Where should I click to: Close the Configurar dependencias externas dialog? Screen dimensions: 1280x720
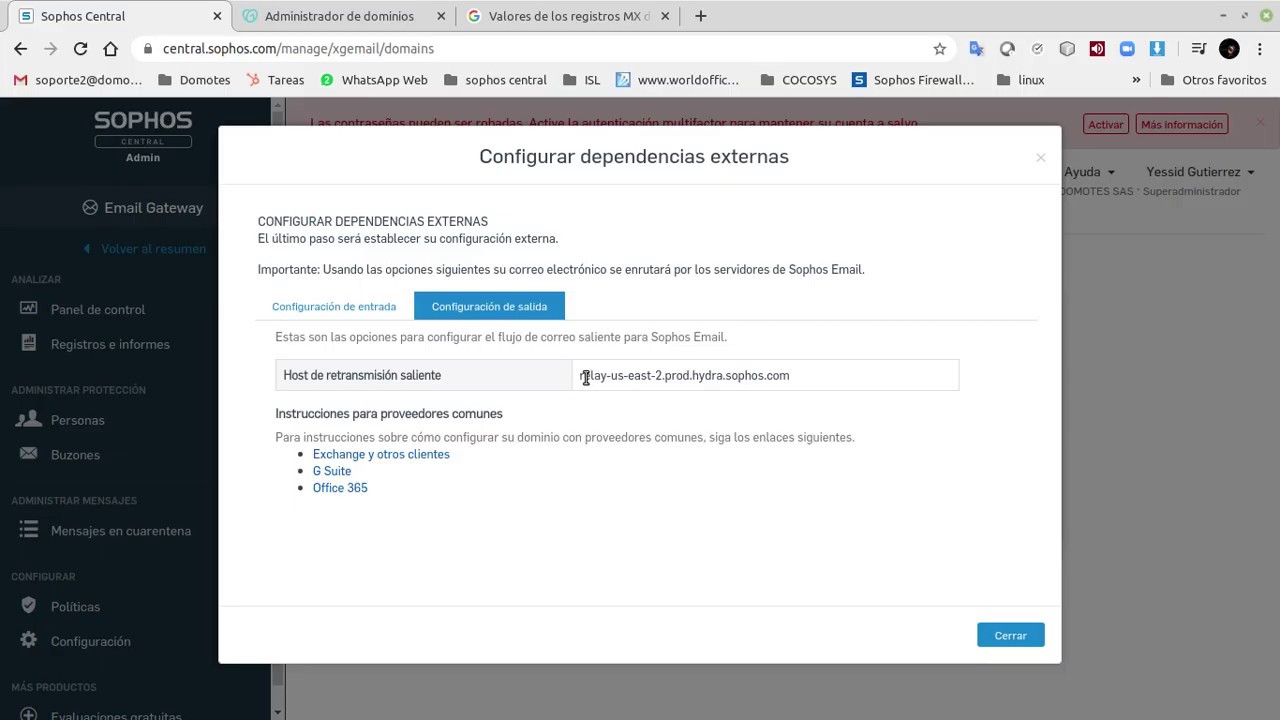pos(1040,157)
